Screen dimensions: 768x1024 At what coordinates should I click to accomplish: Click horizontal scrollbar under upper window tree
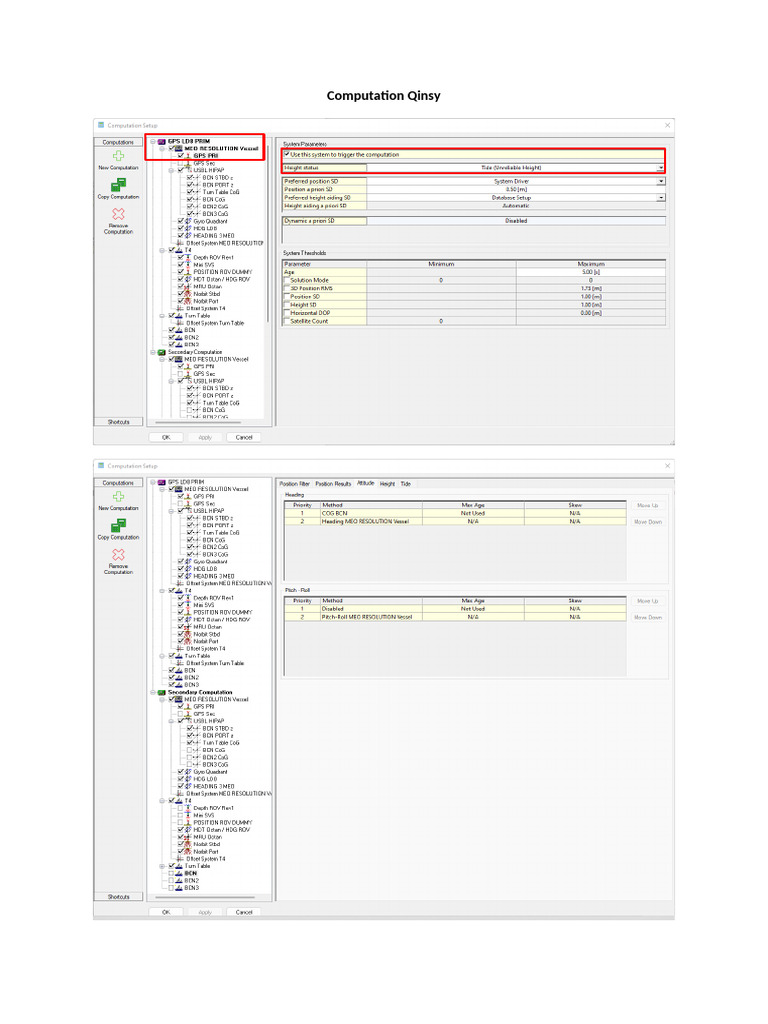pyautogui.click(x=199, y=423)
